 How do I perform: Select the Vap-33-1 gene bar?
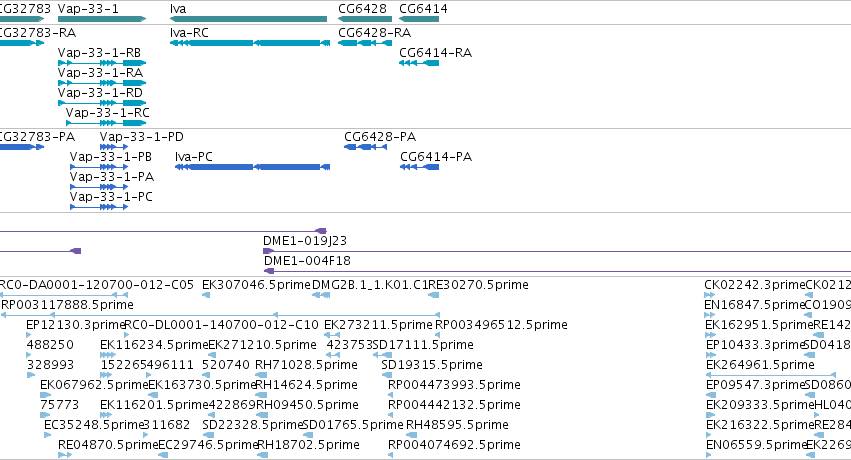pos(102,19)
